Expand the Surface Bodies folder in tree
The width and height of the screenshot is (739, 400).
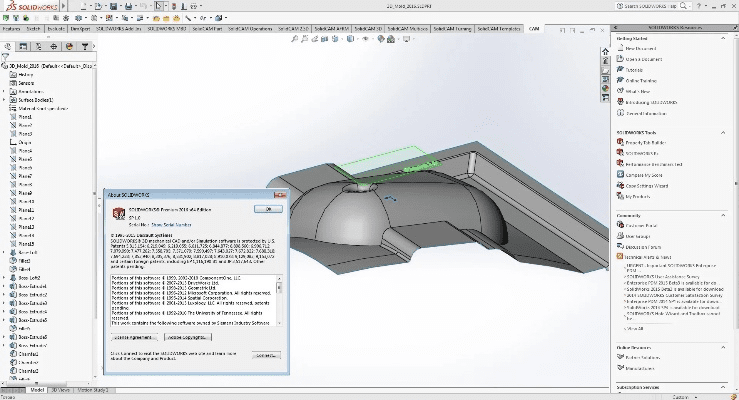pos(4,102)
